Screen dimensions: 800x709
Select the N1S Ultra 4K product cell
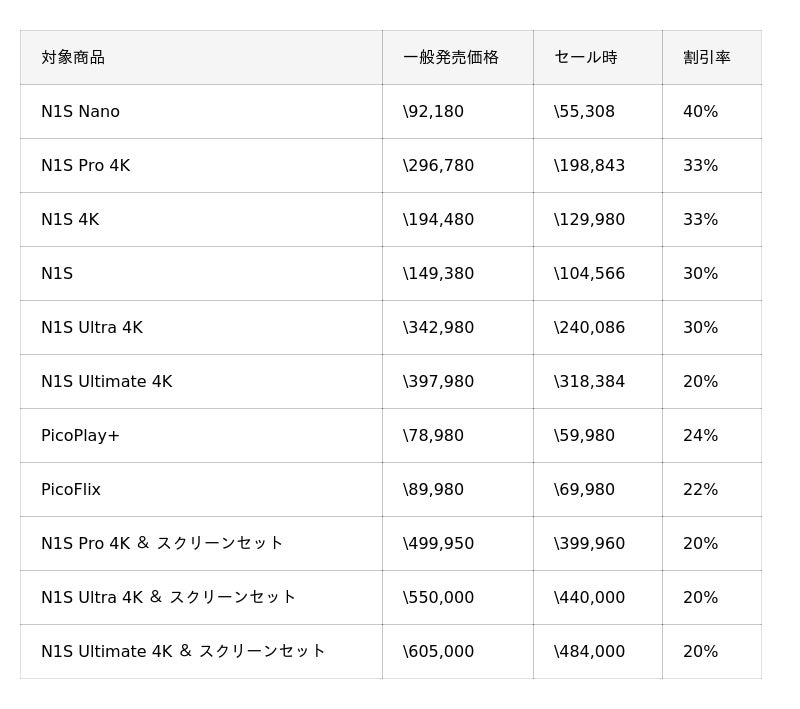click(x=91, y=328)
